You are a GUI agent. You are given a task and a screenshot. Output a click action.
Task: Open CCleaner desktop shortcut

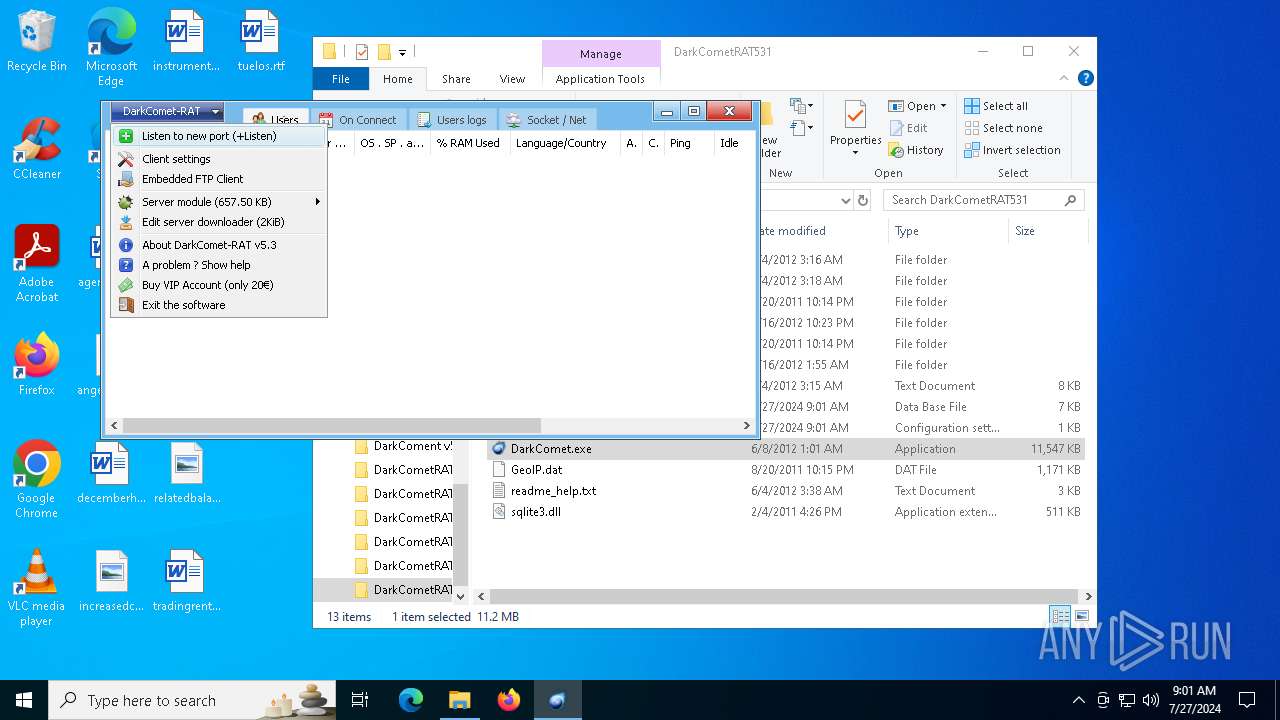pyautogui.click(x=37, y=148)
